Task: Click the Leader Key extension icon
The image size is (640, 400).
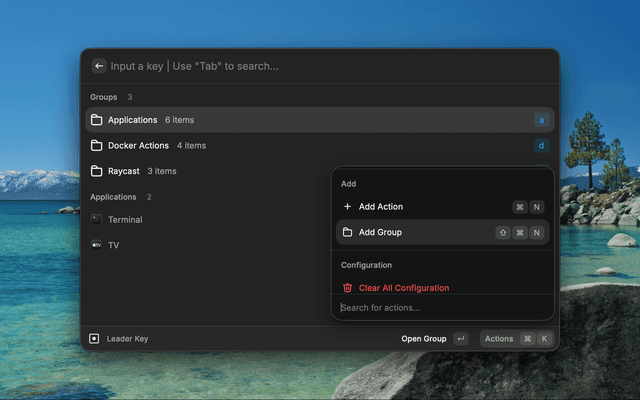Action: (94, 339)
